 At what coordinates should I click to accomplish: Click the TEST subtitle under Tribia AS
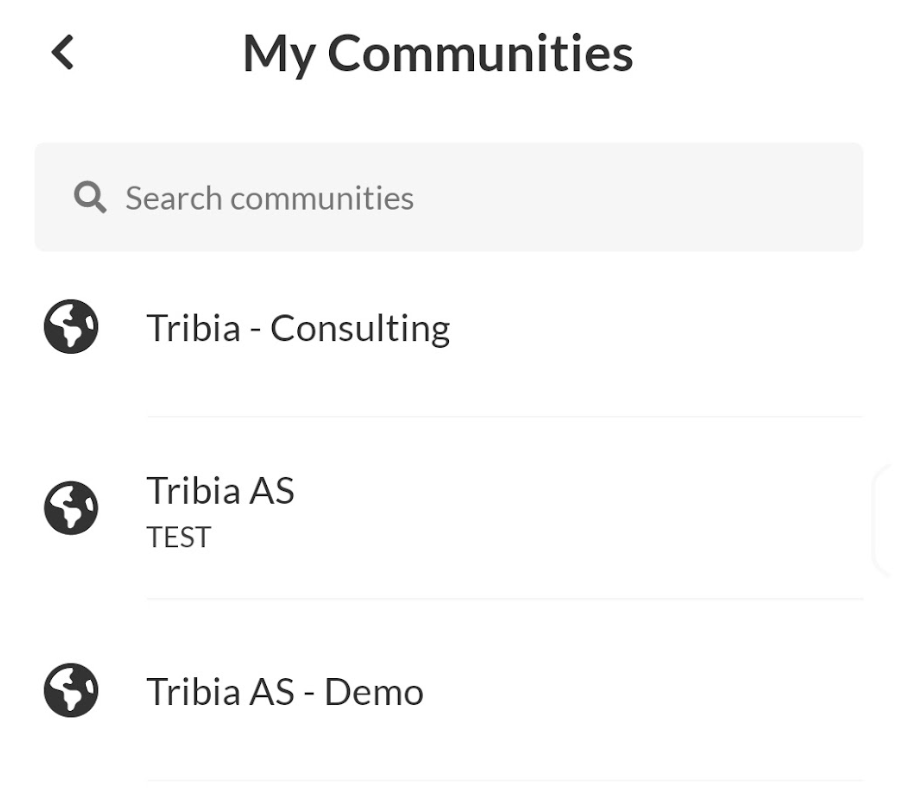coord(179,538)
